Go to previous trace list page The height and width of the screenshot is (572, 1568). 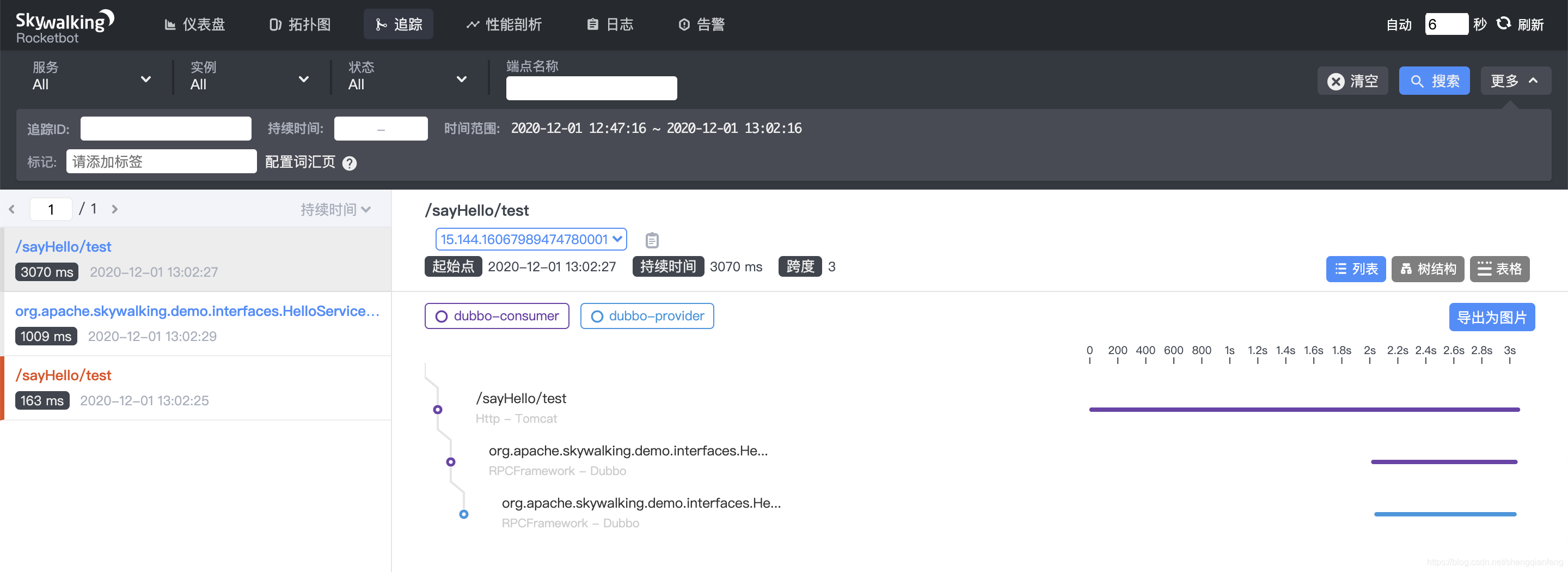click(11, 209)
